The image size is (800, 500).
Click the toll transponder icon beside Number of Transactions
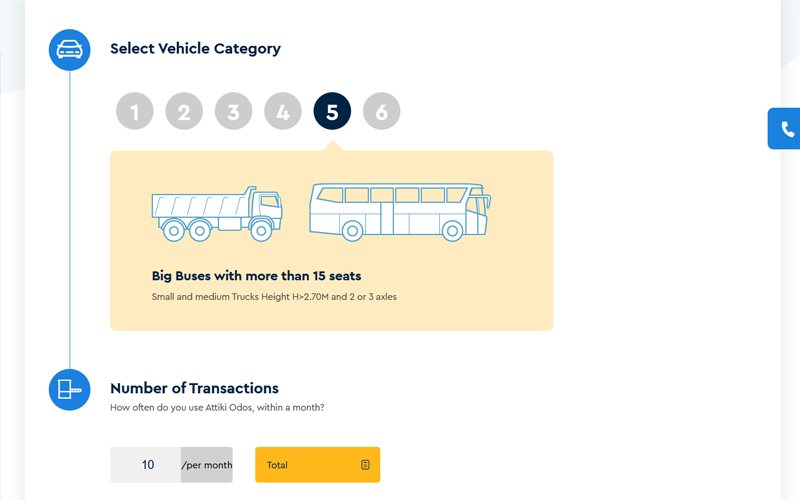tap(69, 389)
